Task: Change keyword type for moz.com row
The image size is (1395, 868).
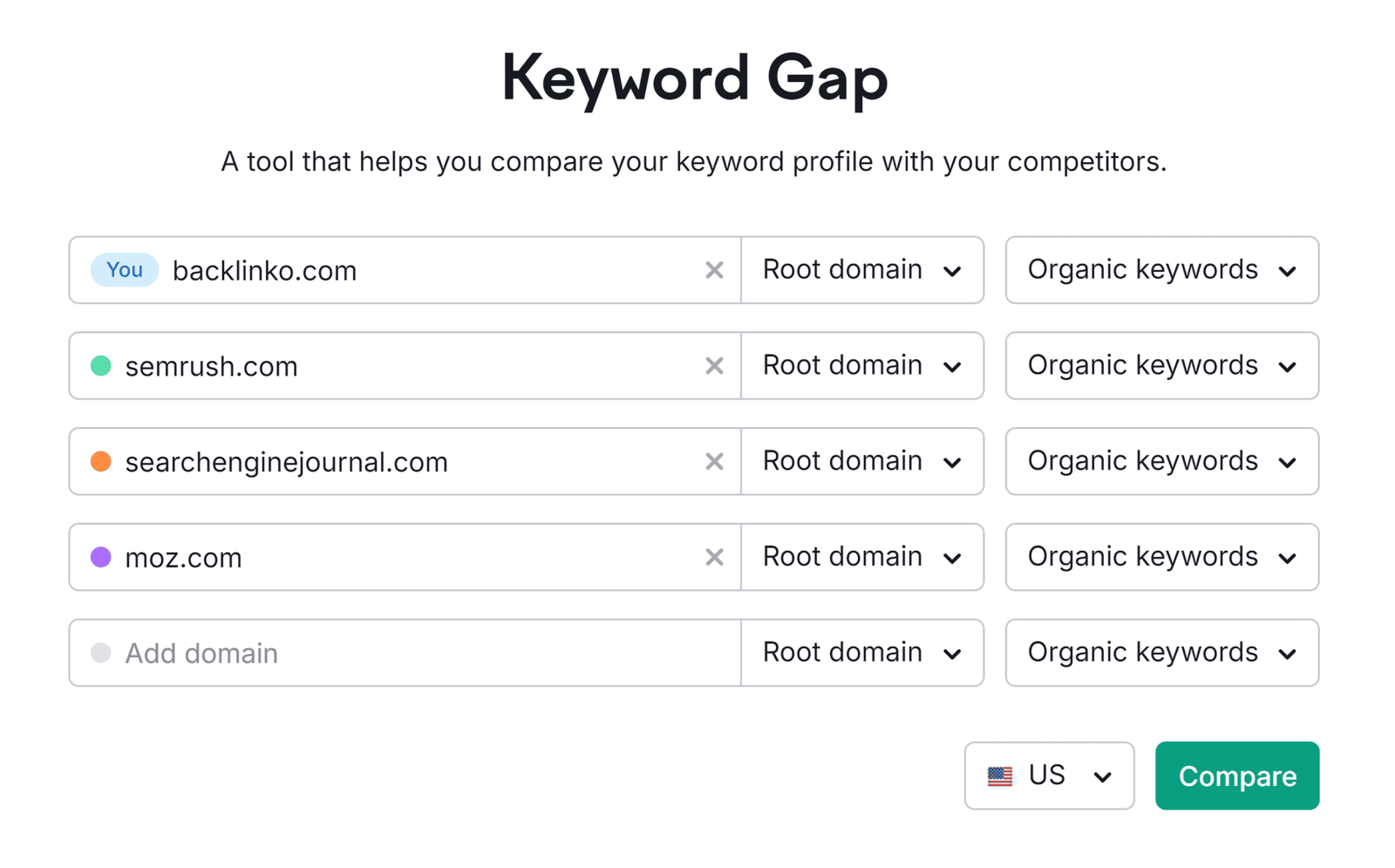Action: 1161,557
